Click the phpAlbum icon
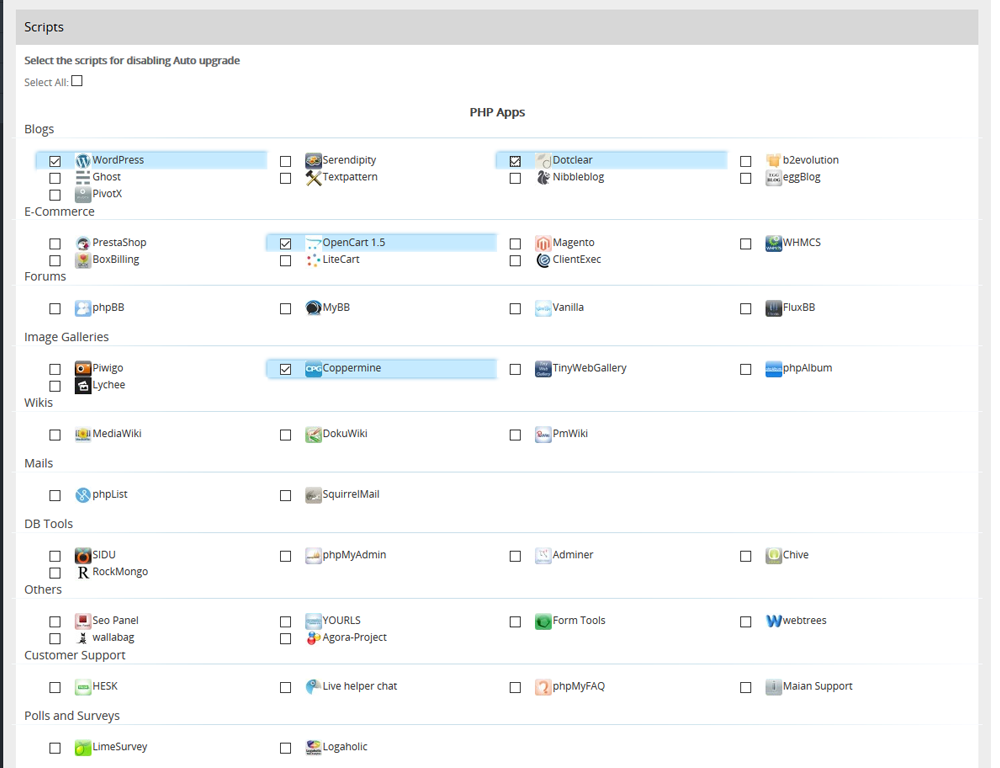 point(774,369)
